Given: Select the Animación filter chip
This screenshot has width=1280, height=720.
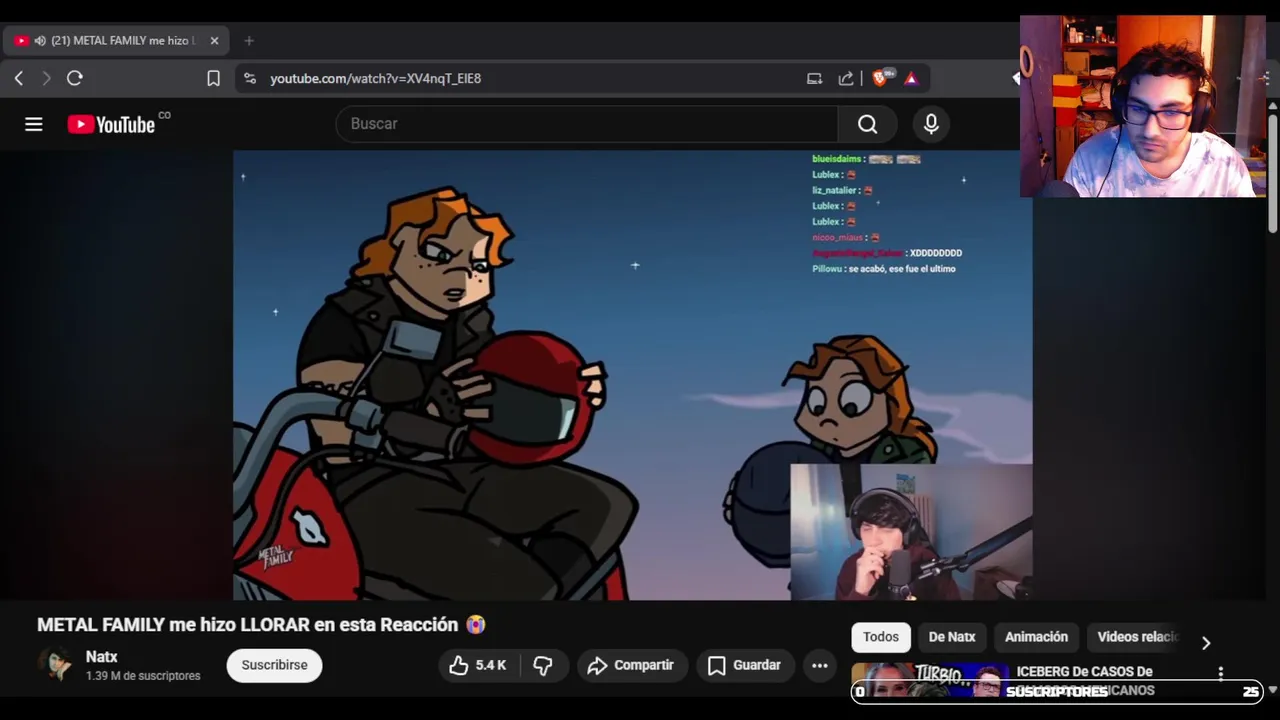Looking at the screenshot, I should click(1036, 637).
